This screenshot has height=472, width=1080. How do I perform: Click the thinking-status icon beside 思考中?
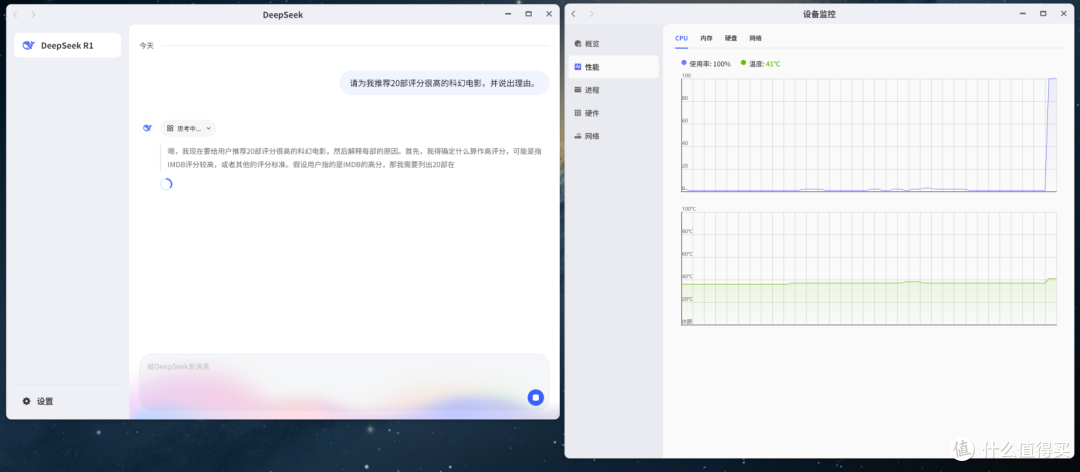170,128
